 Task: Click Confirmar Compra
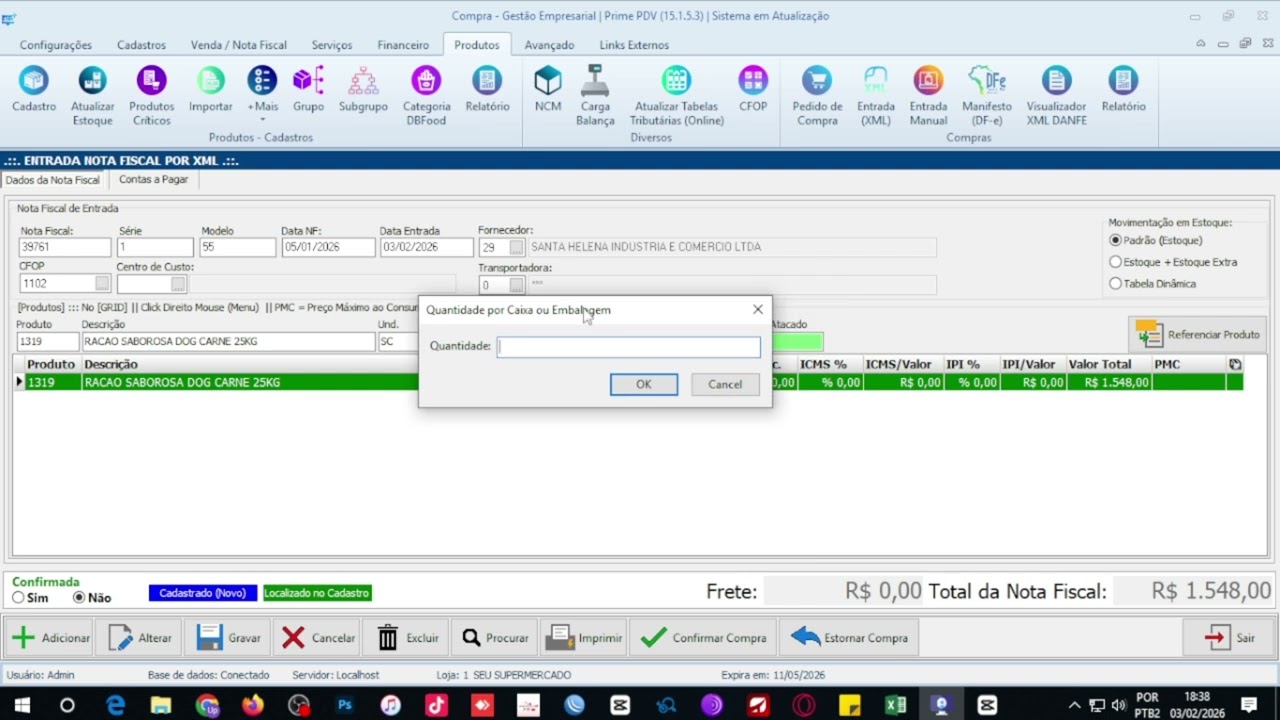click(x=704, y=638)
